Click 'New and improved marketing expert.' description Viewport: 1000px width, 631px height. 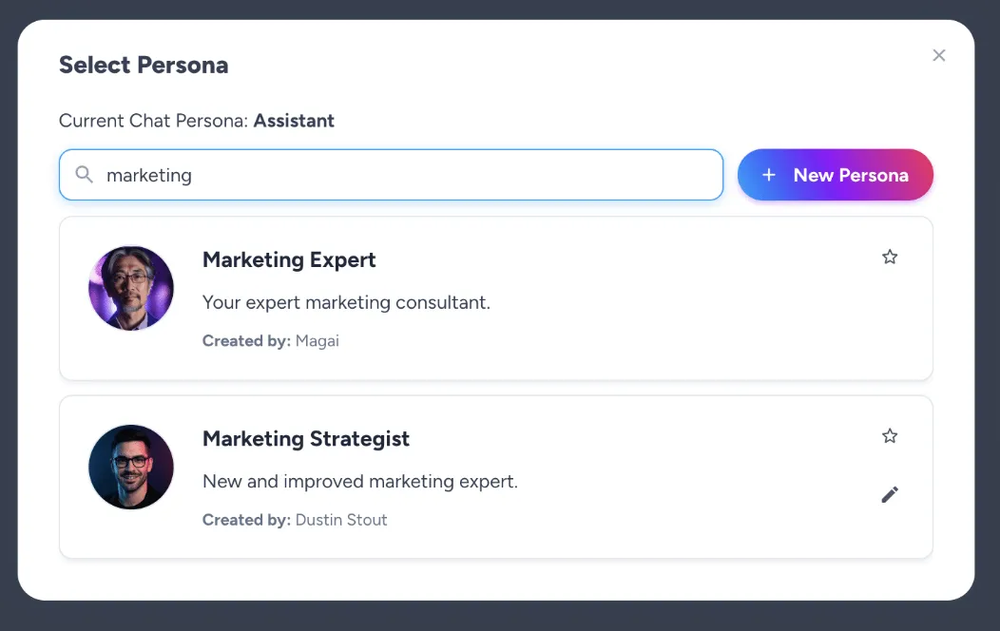click(360, 481)
